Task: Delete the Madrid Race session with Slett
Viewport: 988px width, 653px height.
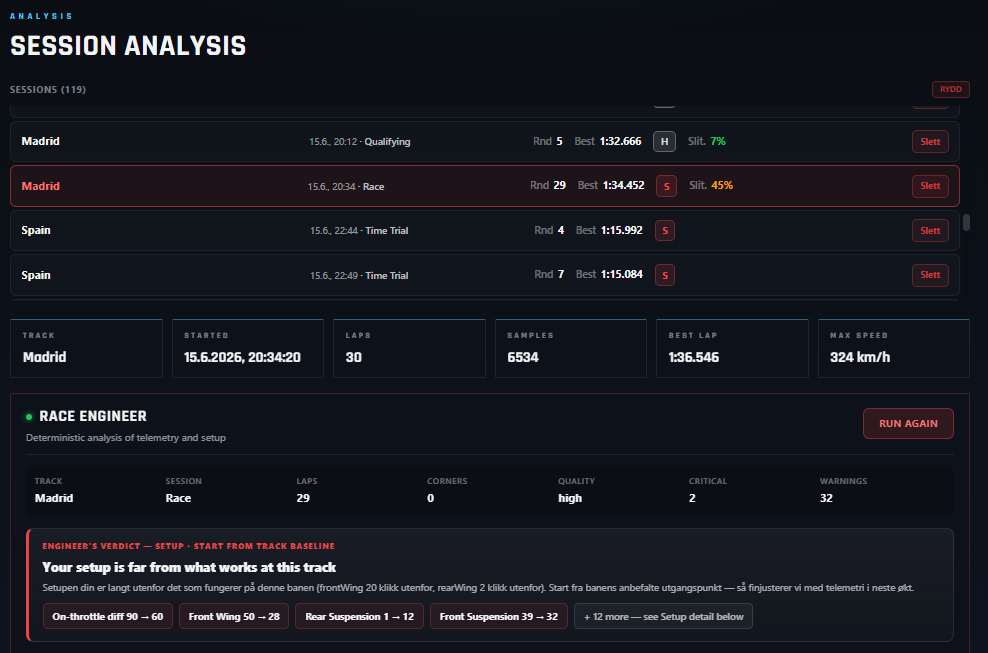Action: pyautogui.click(x=930, y=186)
